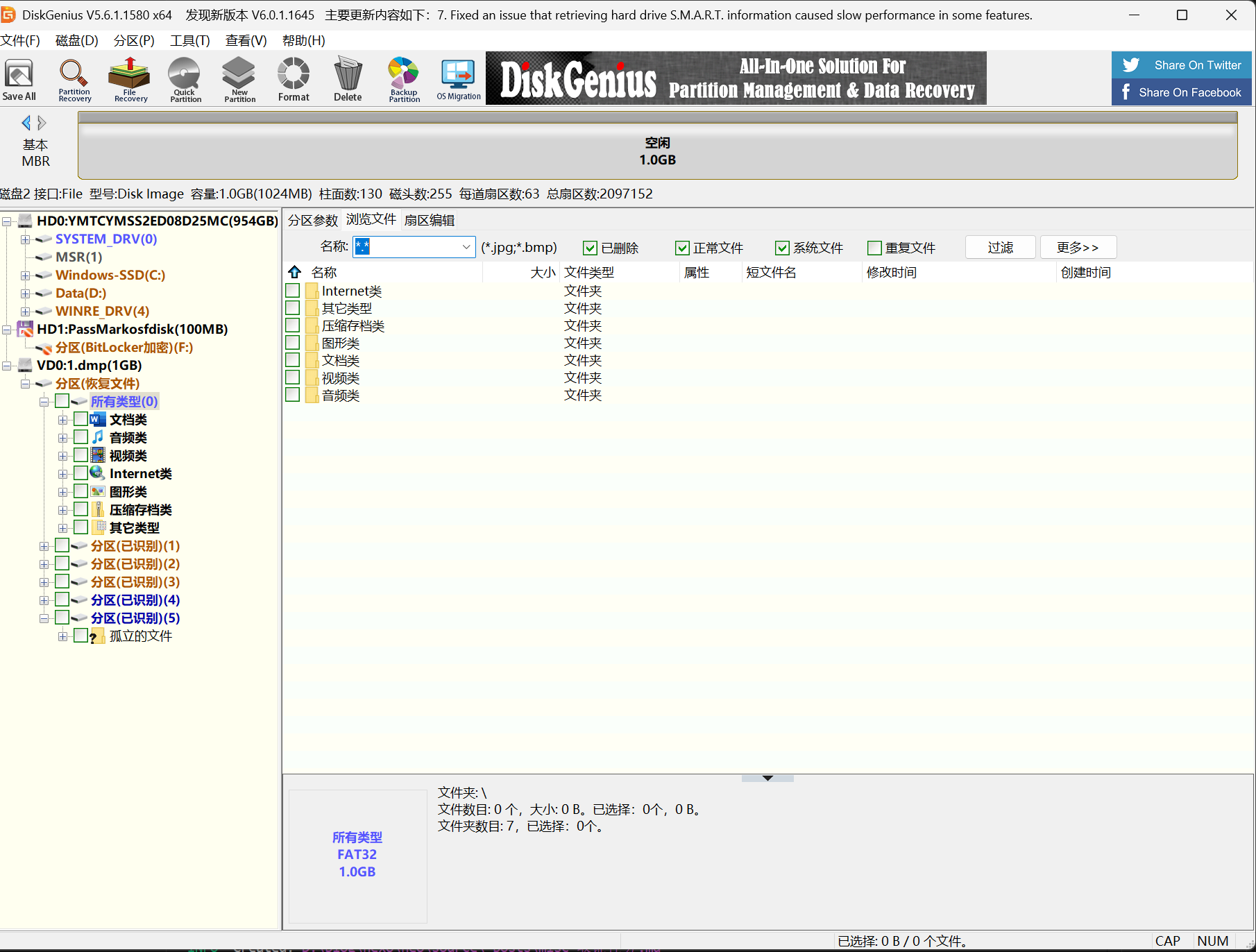Open the 工具(T) menu

coord(190,40)
